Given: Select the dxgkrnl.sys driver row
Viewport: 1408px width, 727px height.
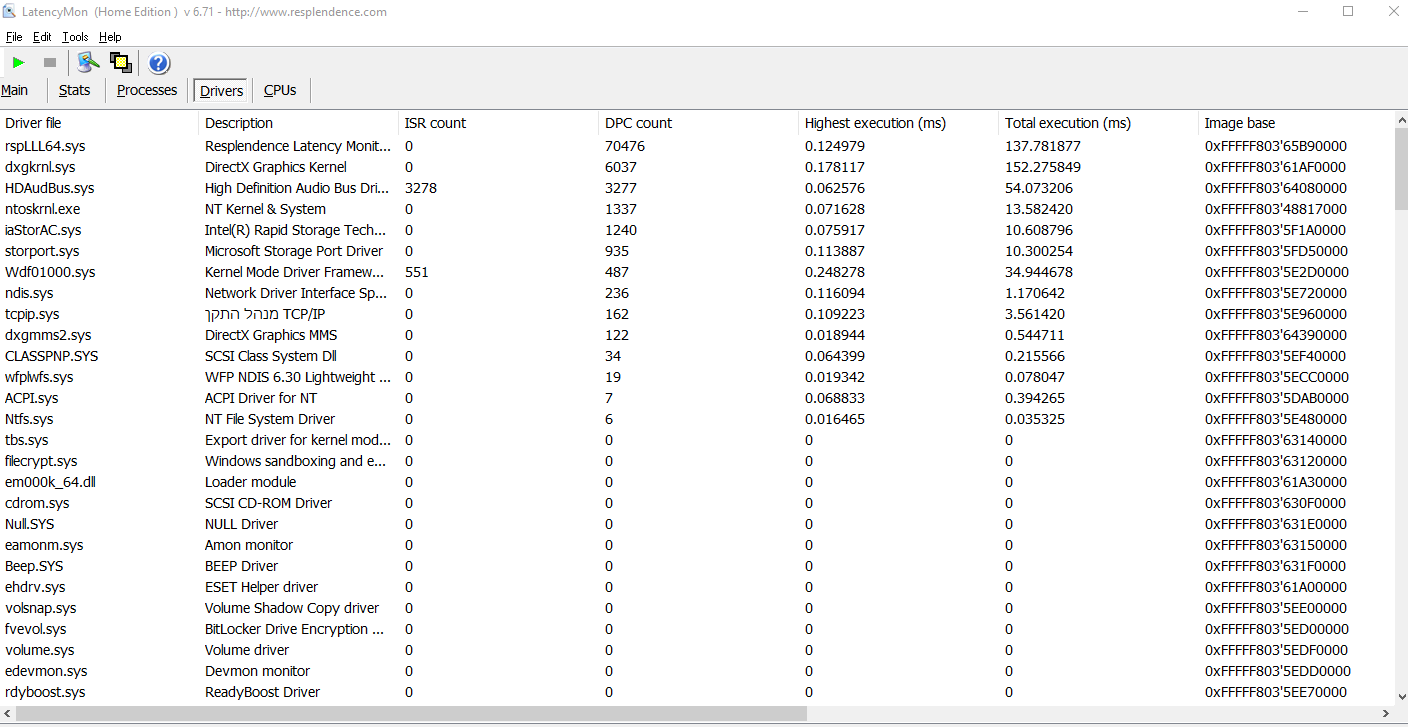Looking at the screenshot, I should (x=696, y=167).
